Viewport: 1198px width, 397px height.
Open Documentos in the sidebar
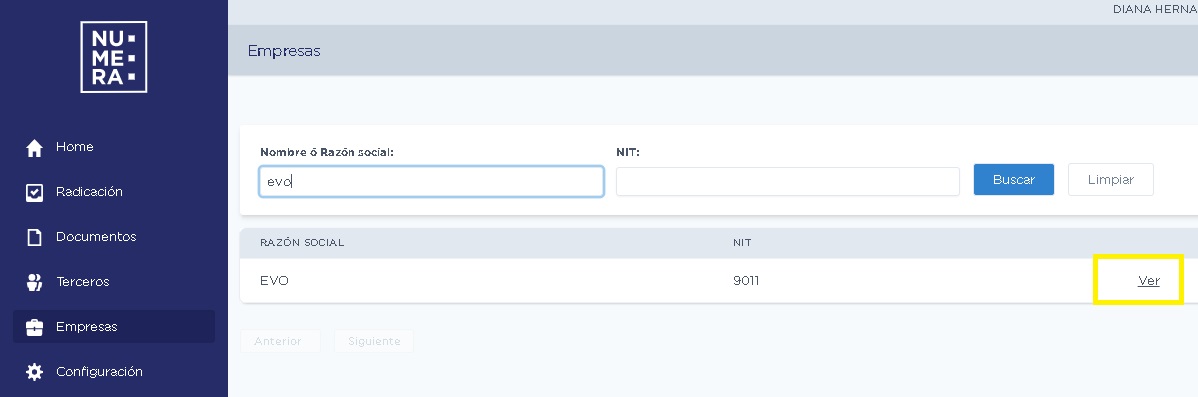point(114,237)
